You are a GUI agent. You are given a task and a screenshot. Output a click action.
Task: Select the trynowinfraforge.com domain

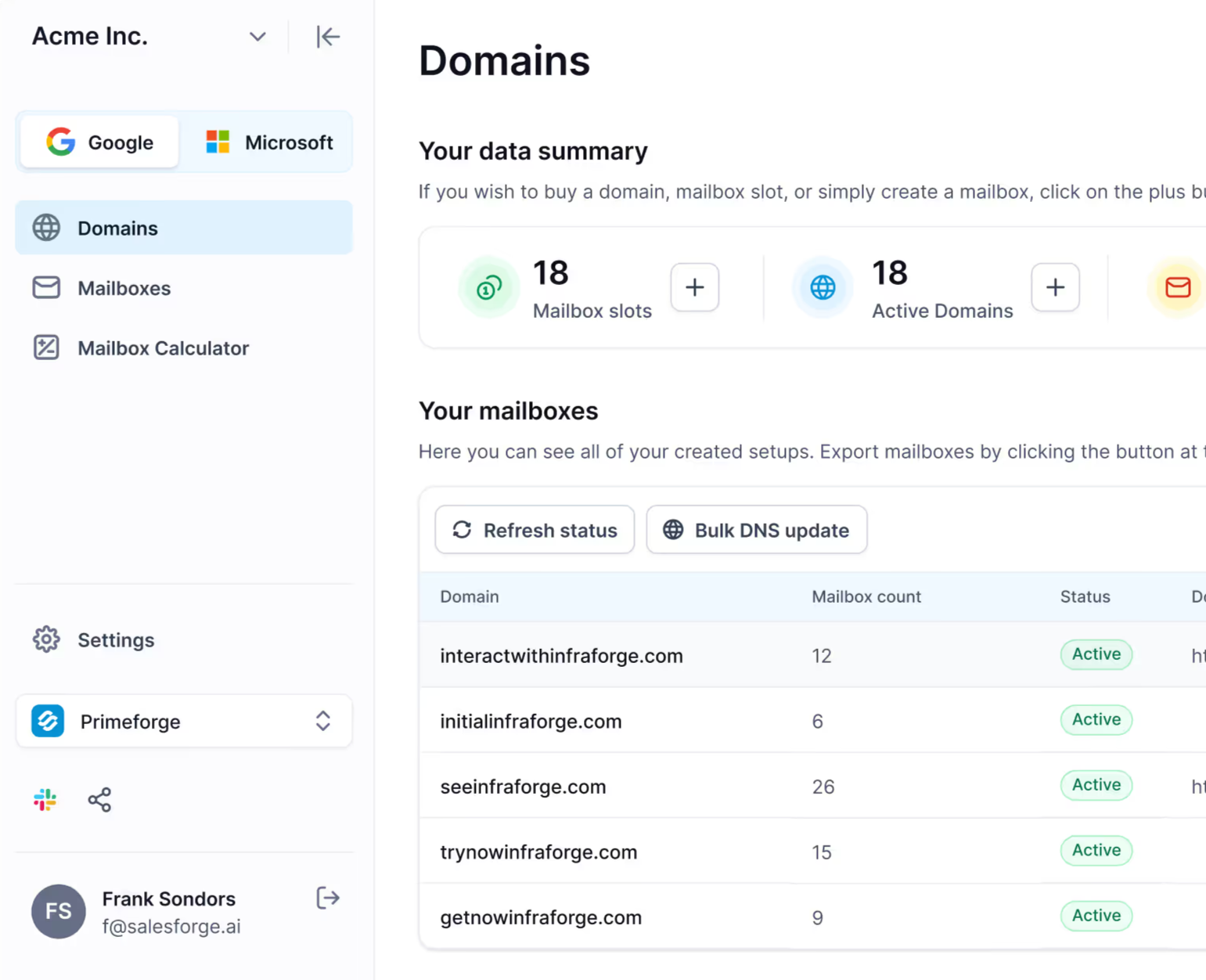pos(538,852)
